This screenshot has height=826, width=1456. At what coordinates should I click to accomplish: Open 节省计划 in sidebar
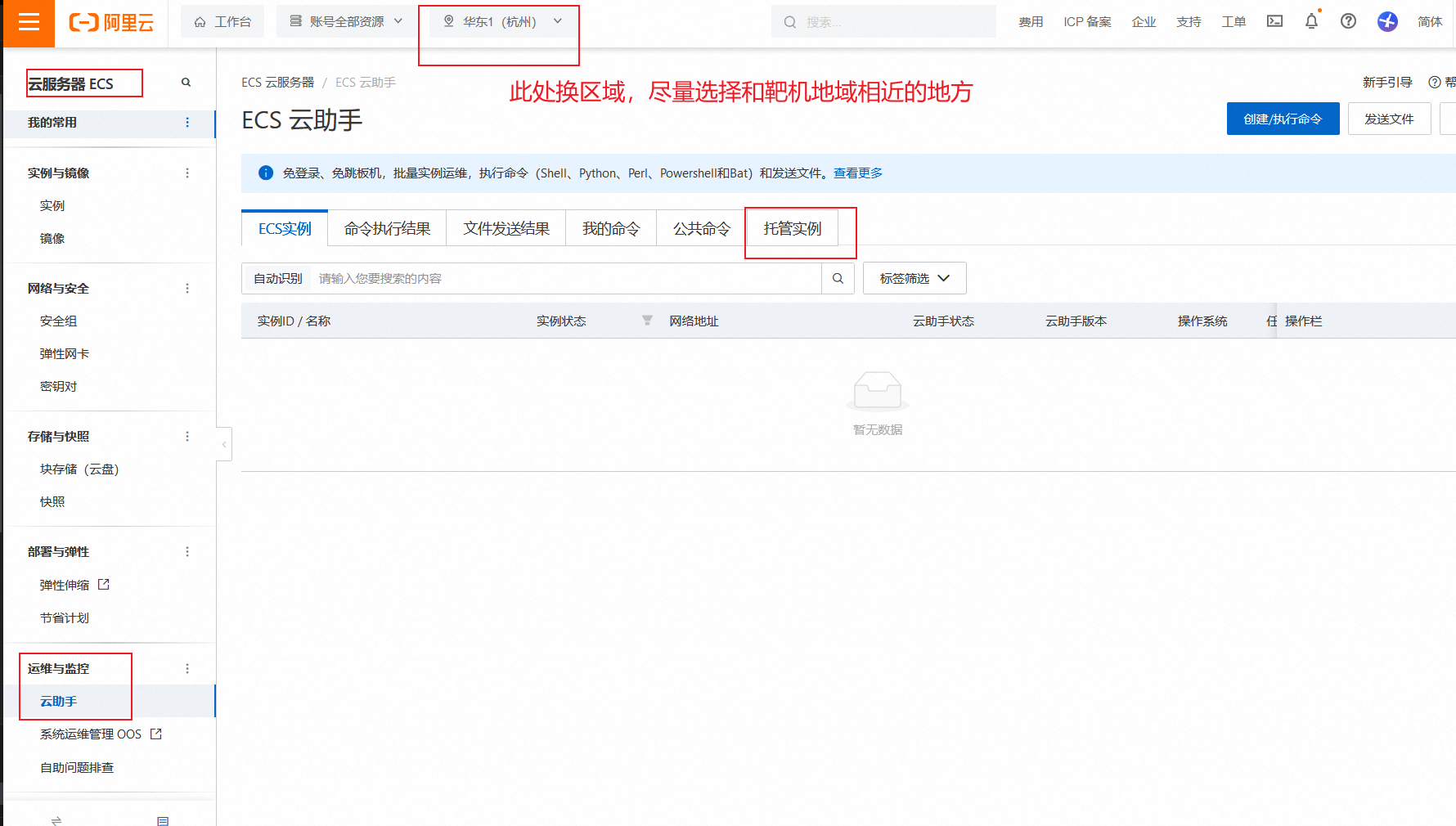click(65, 618)
